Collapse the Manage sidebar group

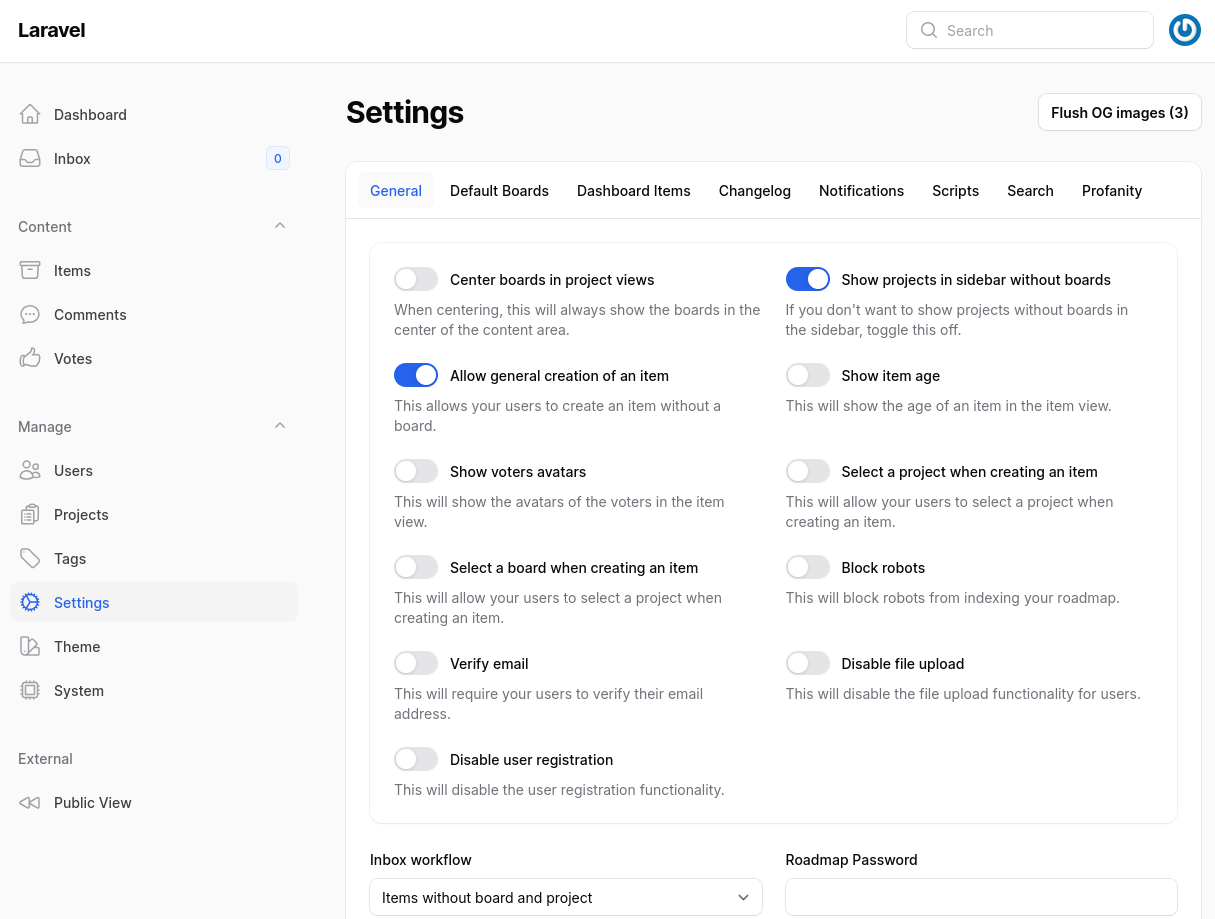tap(280, 426)
